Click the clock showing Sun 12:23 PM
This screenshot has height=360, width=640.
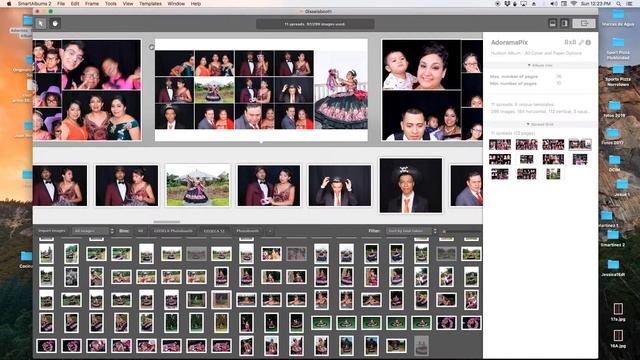(x=596, y=4)
